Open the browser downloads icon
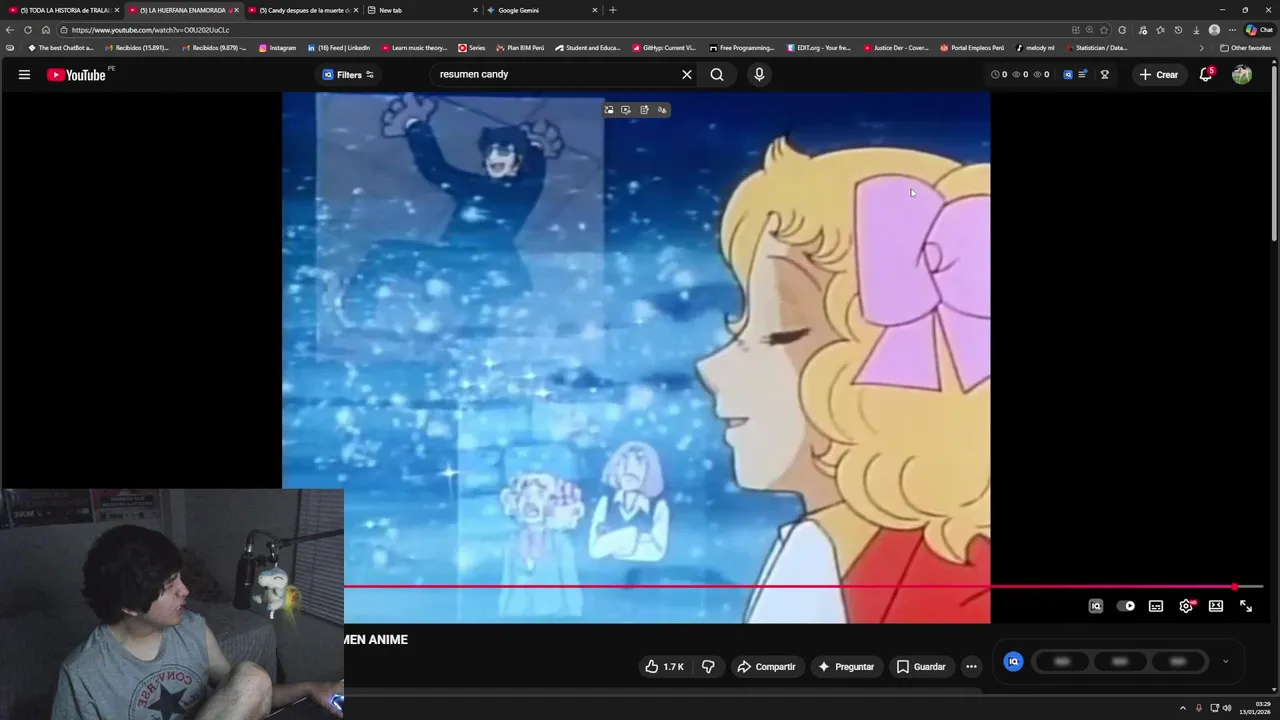 (x=1196, y=30)
